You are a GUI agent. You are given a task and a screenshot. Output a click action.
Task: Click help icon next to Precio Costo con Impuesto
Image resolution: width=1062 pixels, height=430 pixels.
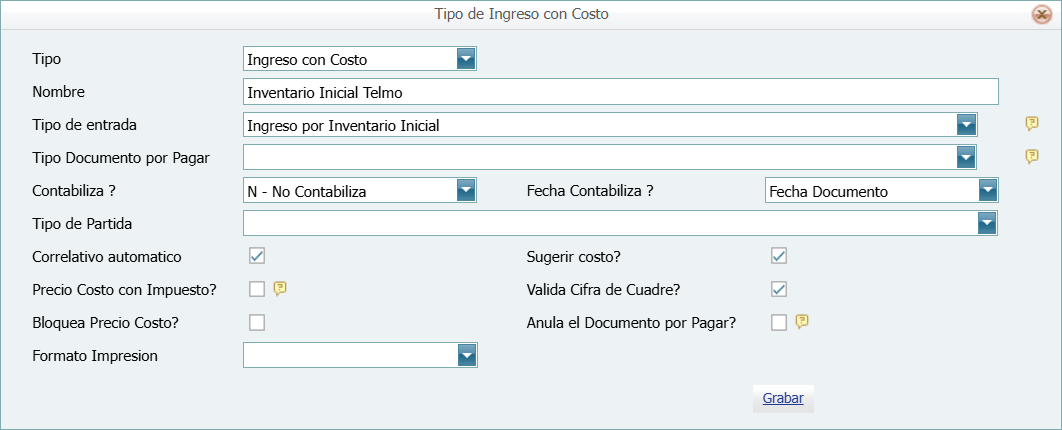(x=281, y=289)
